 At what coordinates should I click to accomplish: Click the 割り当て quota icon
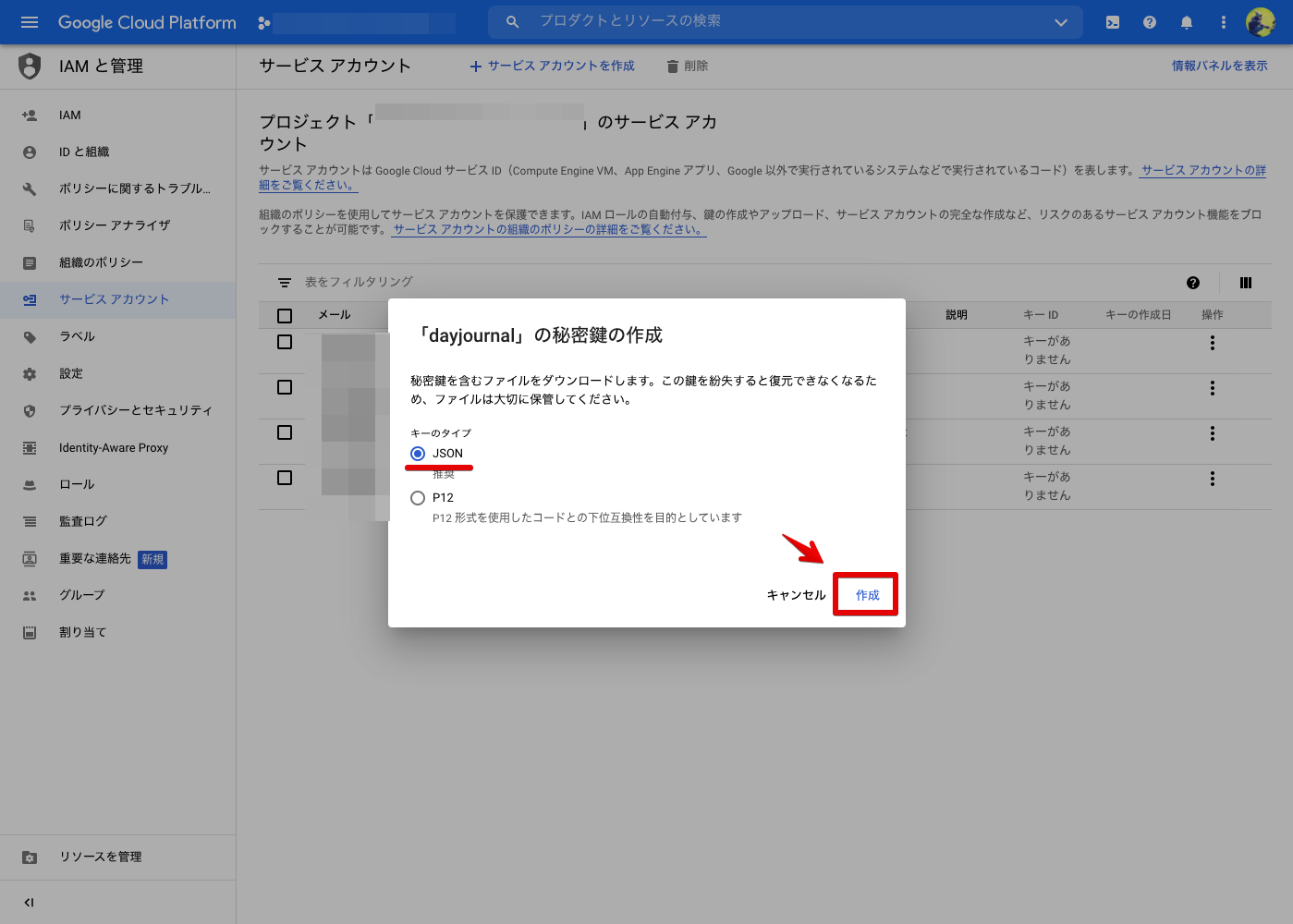click(x=30, y=633)
